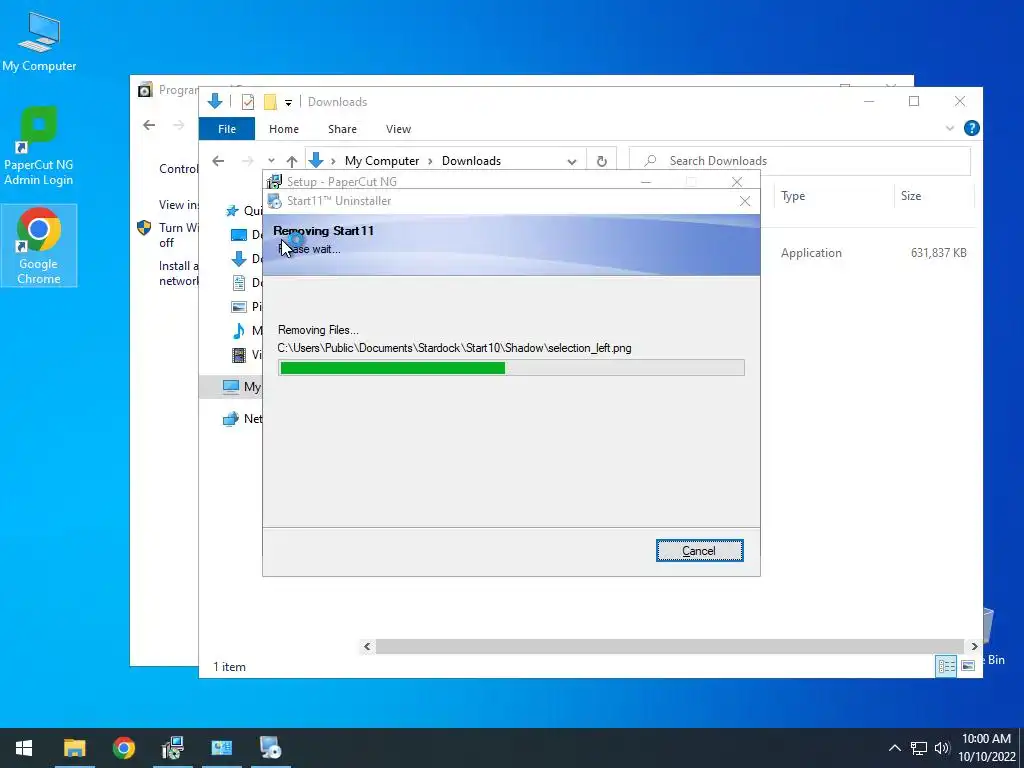Select My Computer in the address path
This screenshot has width=1024, height=768.
(382, 161)
